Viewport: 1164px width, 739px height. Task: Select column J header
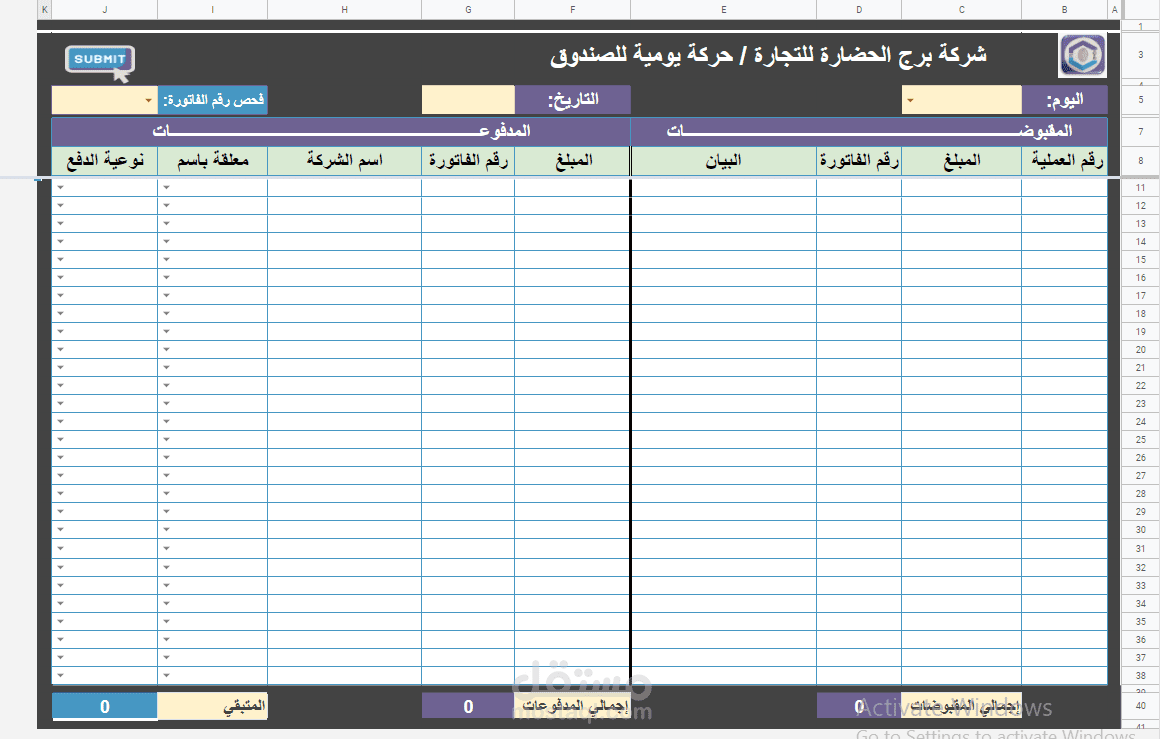pyautogui.click(x=105, y=10)
